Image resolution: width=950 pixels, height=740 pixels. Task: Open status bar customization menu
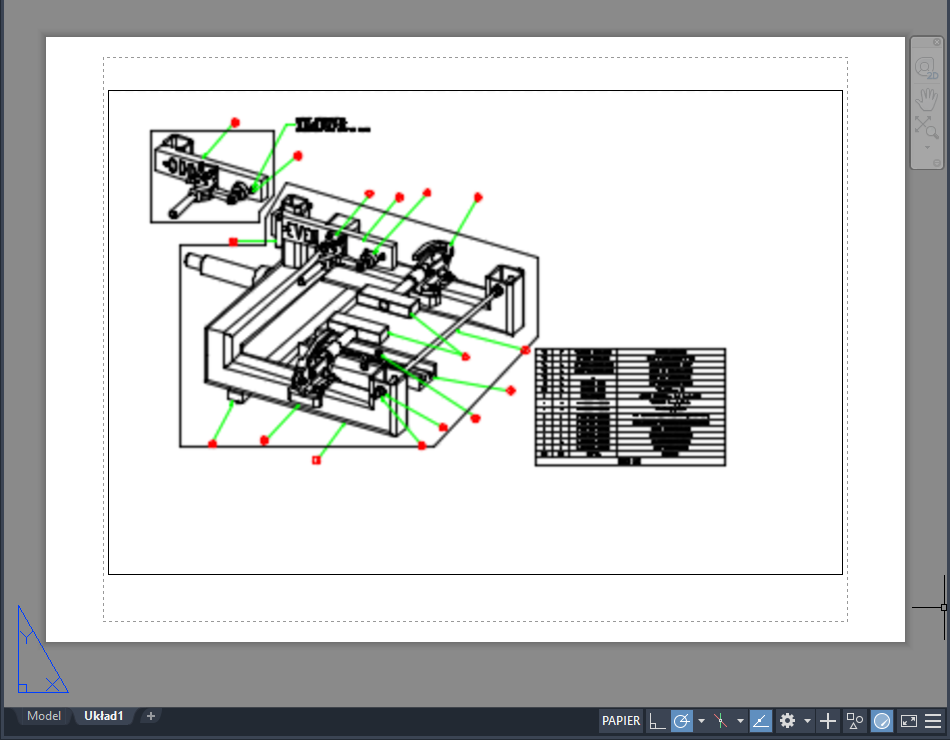pos(933,721)
